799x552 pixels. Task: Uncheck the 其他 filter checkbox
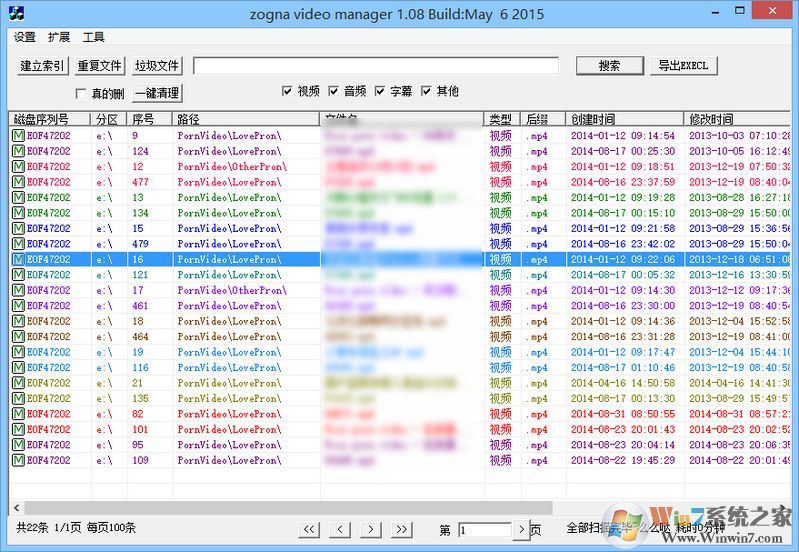point(426,91)
